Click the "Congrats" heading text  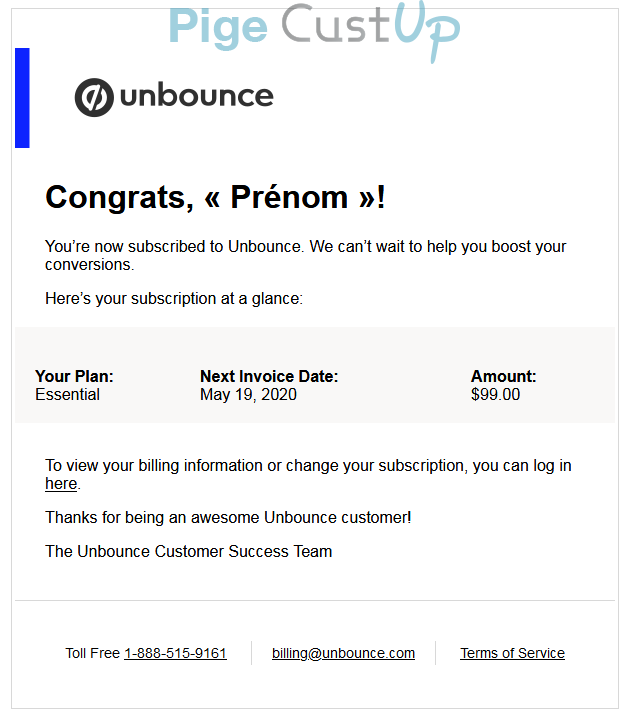(x=118, y=197)
